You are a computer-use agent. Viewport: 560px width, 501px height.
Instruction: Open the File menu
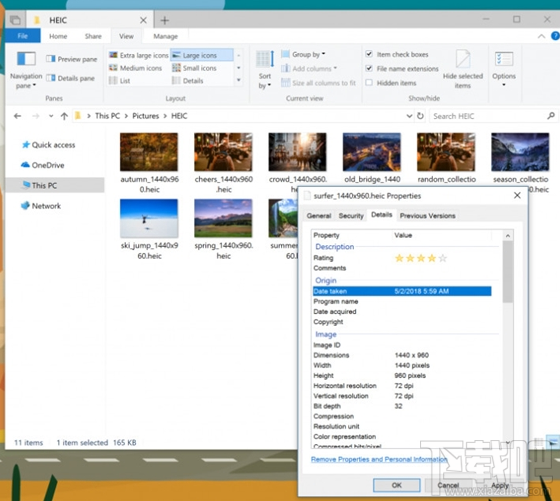coord(22,36)
